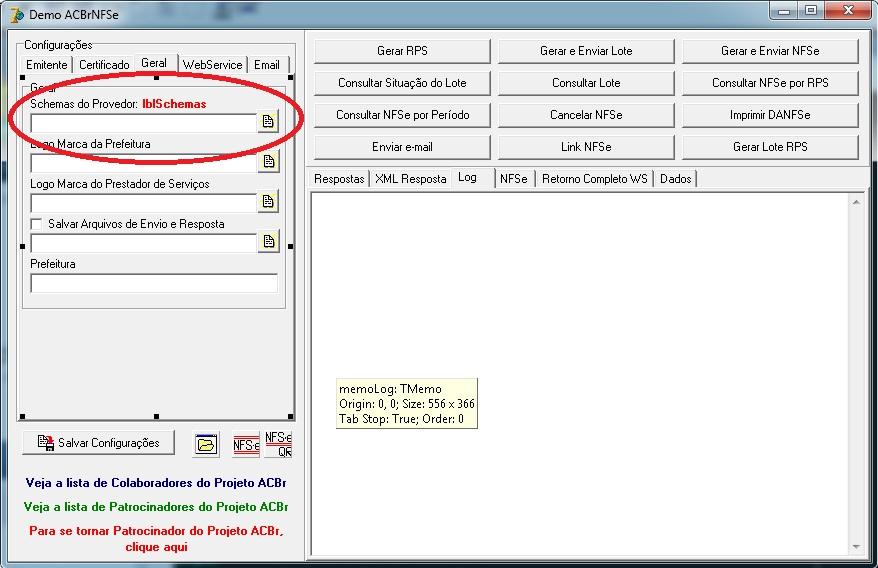Click the yellow open-folder icon button
The width and height of the screenshot is (878, 568).
click(x=206, y=445)
